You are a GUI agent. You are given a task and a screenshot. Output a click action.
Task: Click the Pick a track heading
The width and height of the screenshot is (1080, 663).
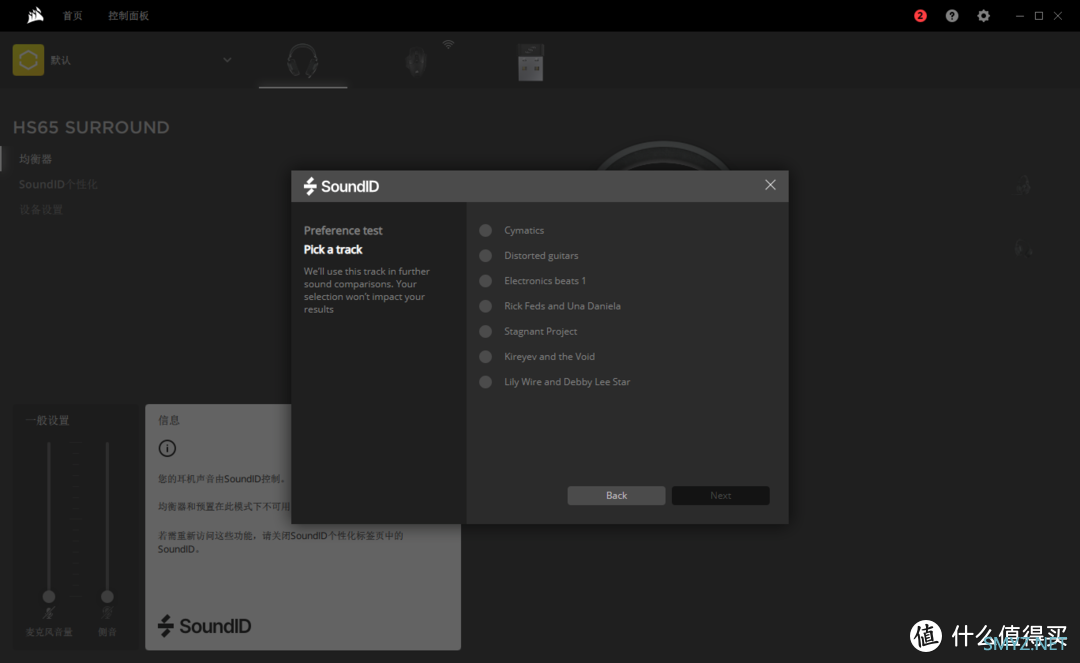[333, 249]
